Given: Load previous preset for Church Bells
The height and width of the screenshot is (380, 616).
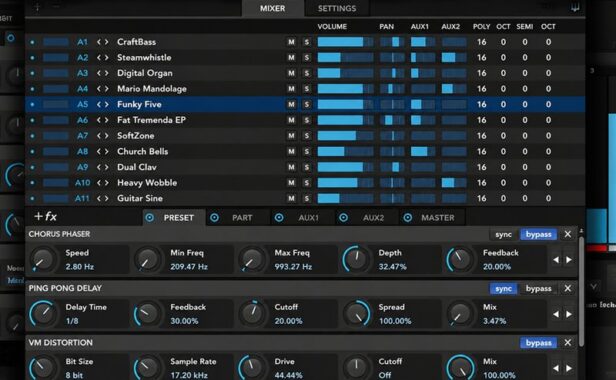Looking at the screenshot, I should 99,152.
